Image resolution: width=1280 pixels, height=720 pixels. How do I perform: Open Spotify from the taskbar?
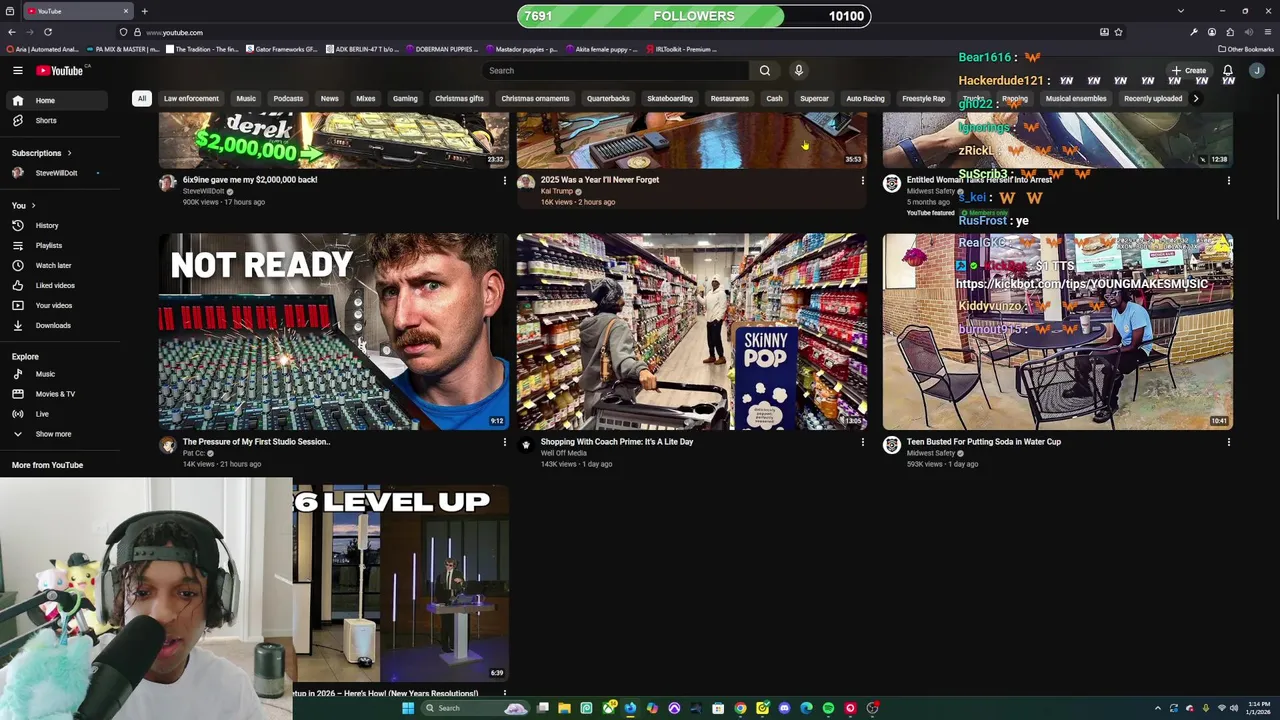[828, 708]
